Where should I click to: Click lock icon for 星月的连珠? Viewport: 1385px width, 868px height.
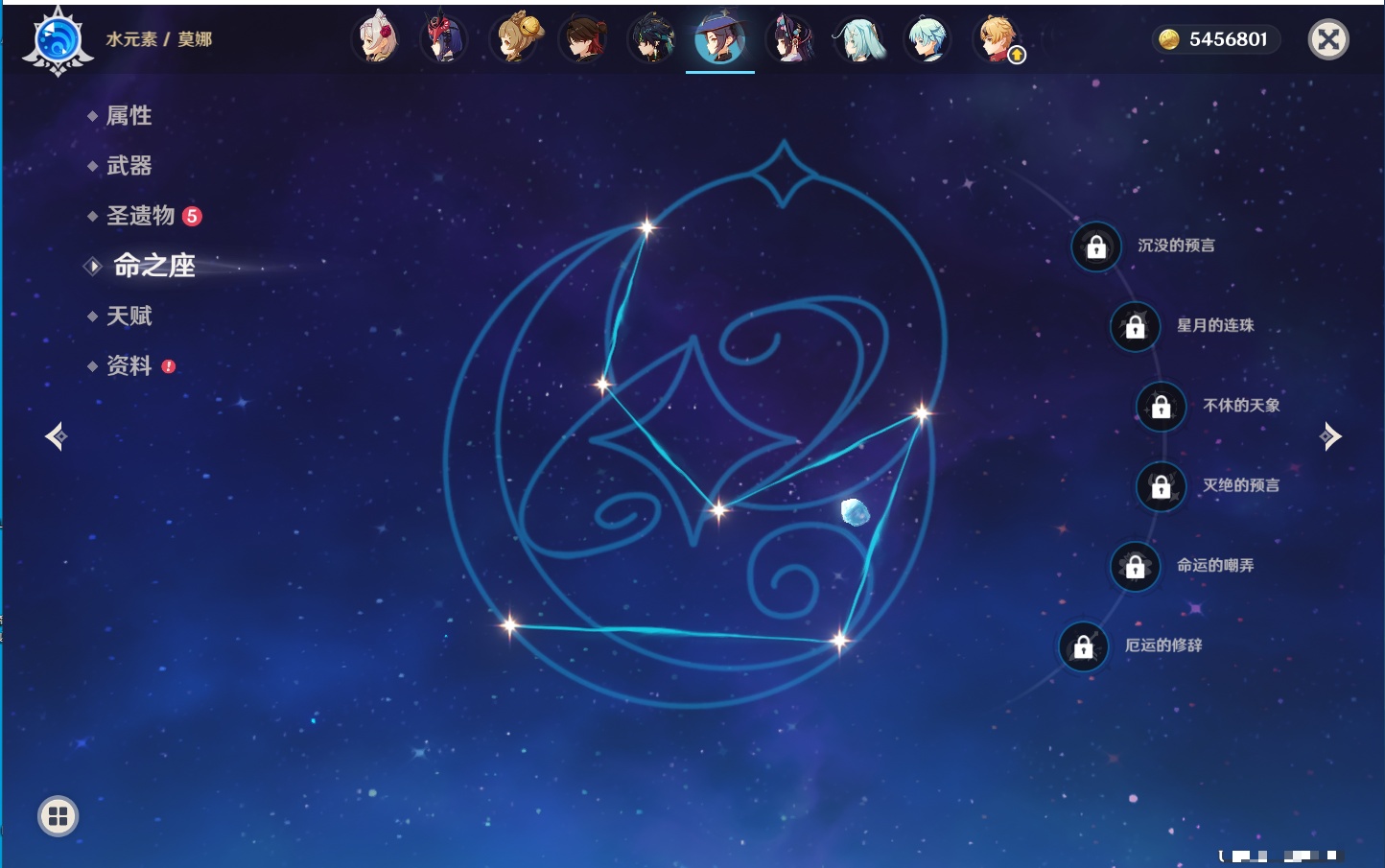click(x=1135, y=326)
